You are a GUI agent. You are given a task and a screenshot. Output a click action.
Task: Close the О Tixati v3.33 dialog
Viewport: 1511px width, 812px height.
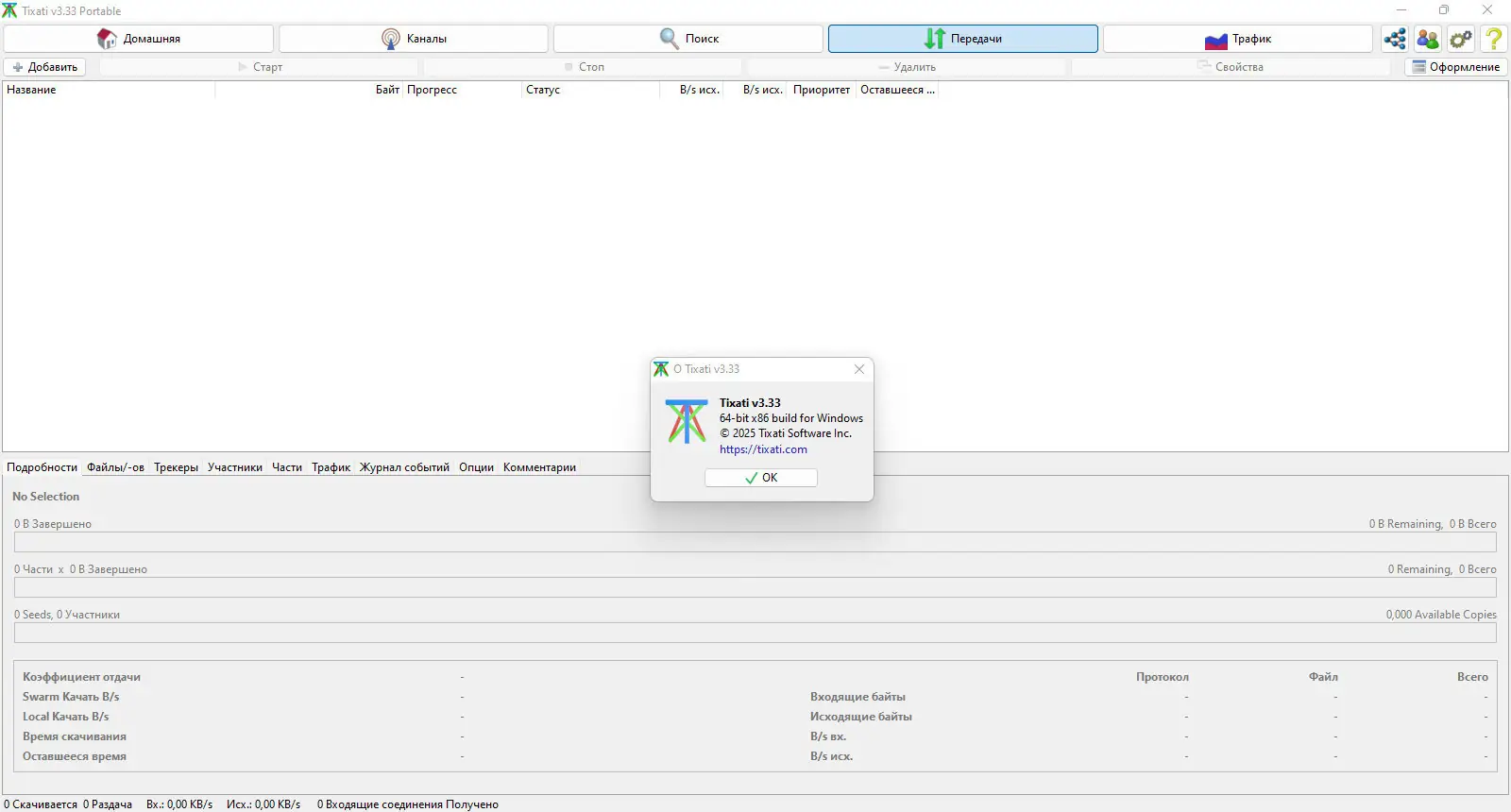859,369
